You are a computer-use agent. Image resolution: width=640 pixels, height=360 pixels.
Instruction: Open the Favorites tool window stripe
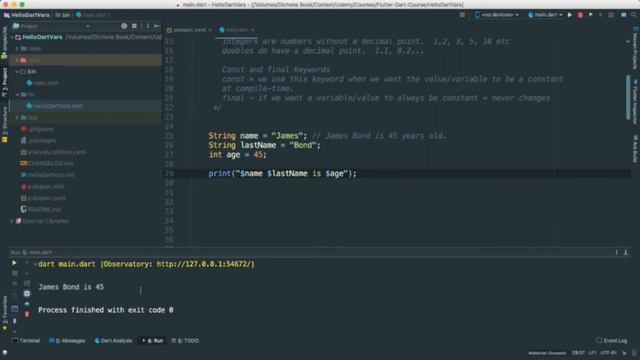coord(4,313)
